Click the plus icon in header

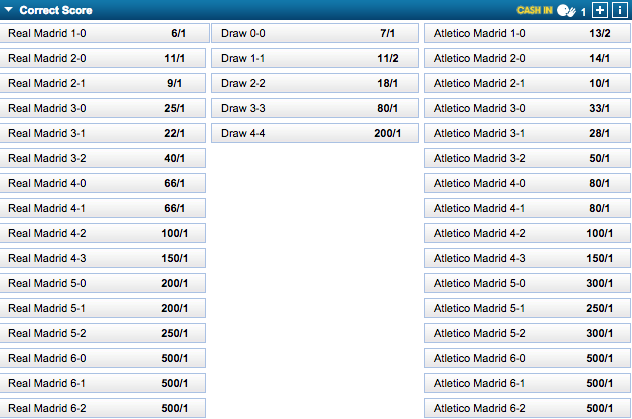(599, 10)
